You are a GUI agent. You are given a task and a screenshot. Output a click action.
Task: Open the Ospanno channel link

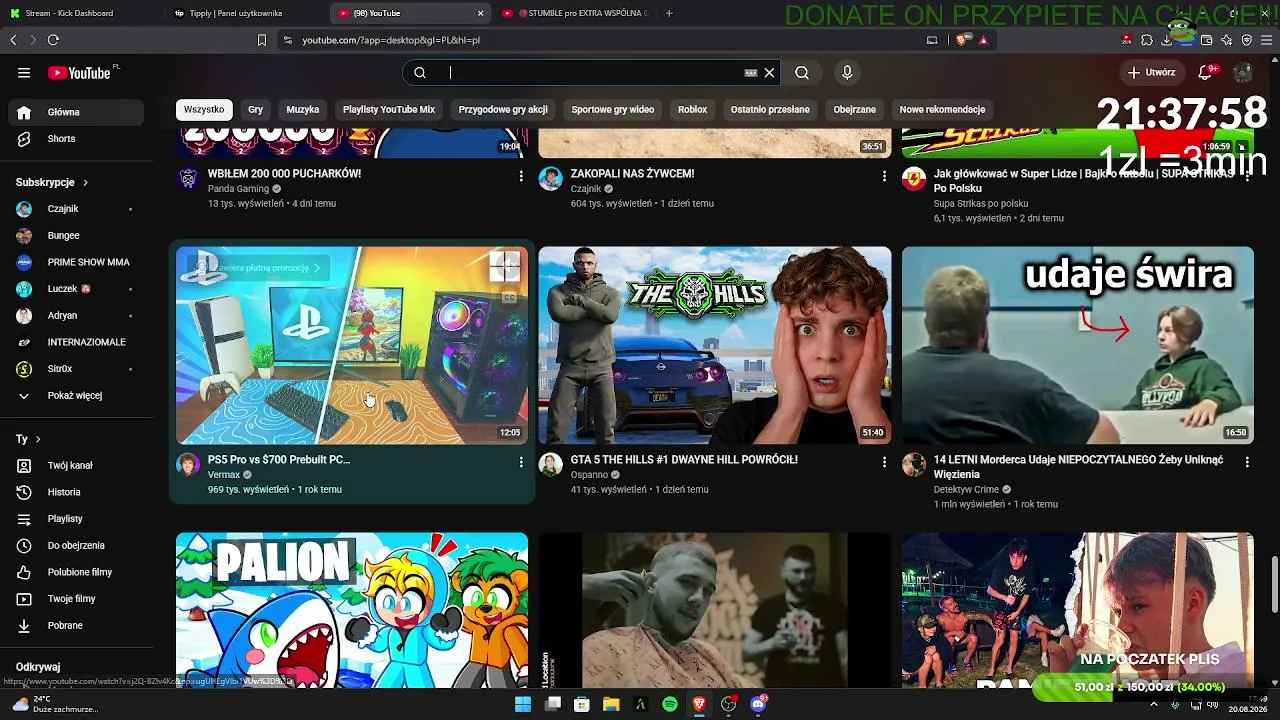(x=589, y=475)
